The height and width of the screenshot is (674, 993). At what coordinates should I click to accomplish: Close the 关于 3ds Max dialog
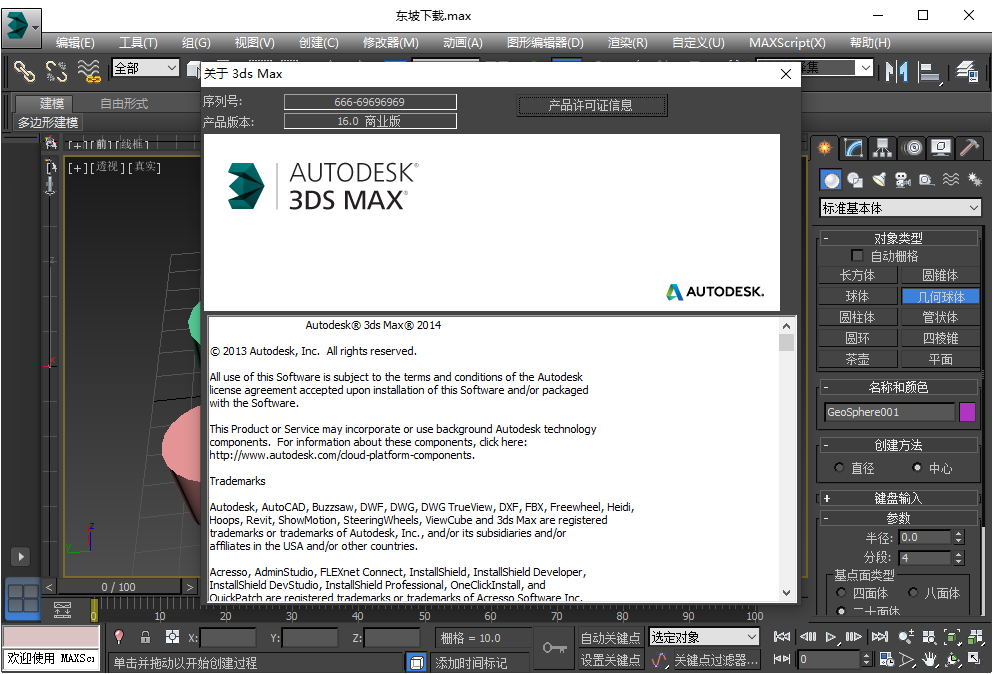tap(786, 74)
